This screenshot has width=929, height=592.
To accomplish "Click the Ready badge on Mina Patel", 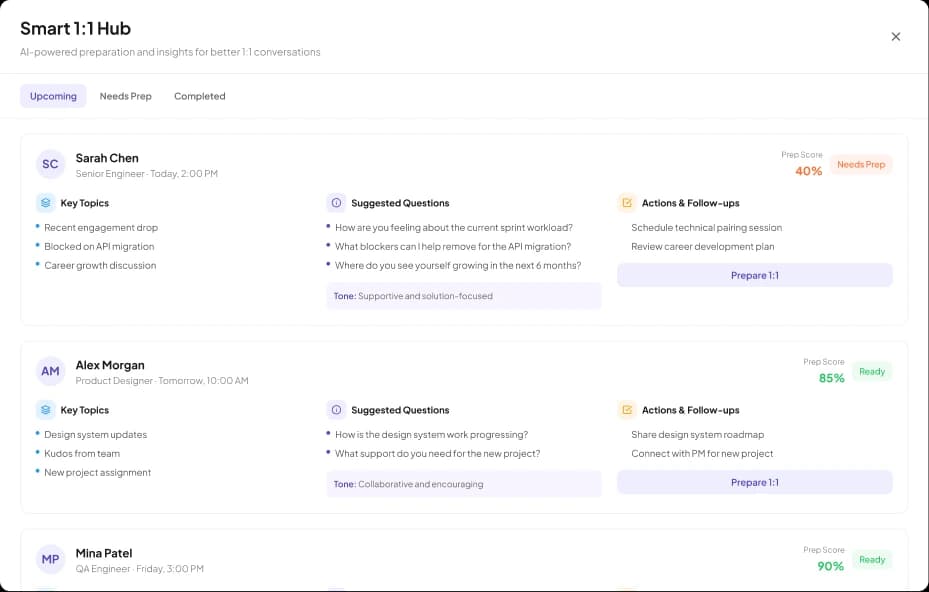I will point(872,559).
